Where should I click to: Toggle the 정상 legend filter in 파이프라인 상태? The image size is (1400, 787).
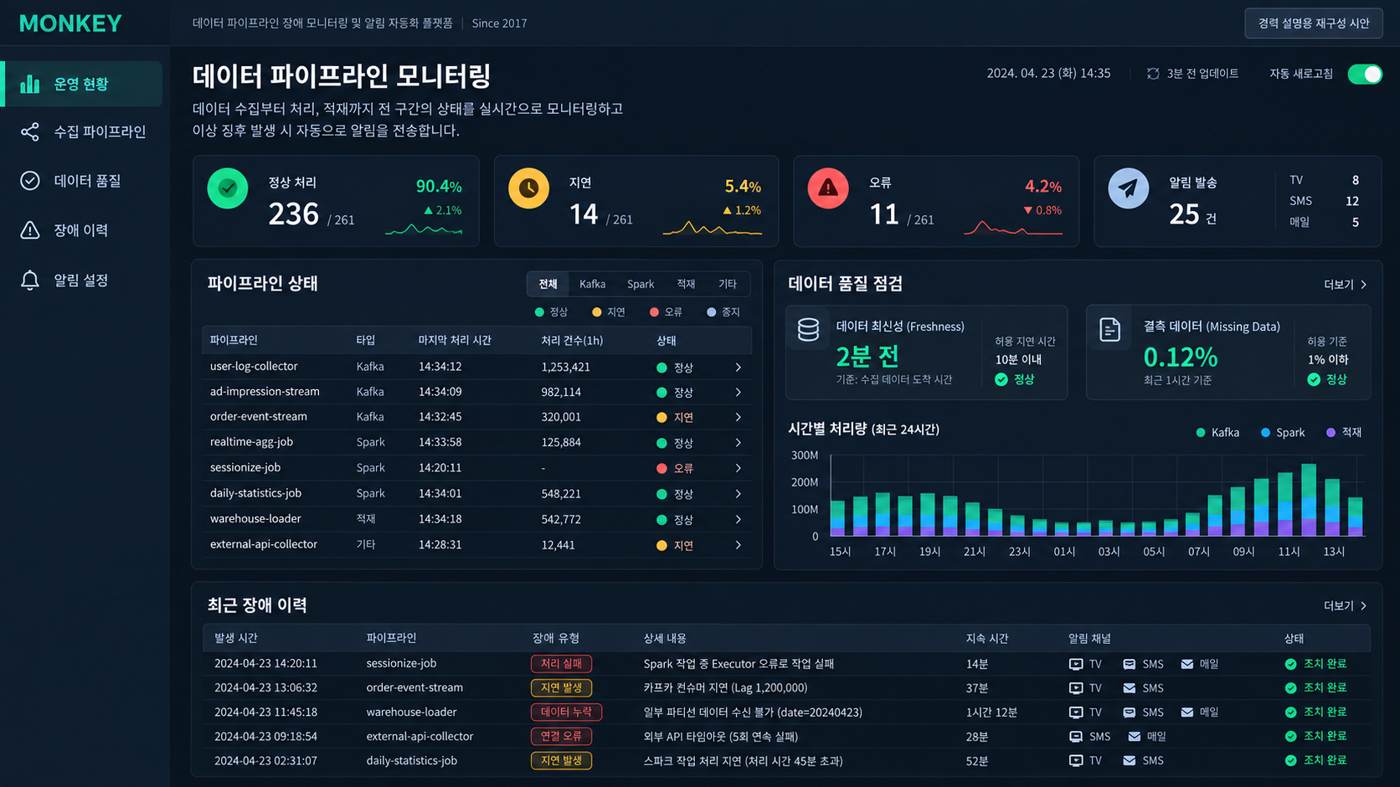551,312
